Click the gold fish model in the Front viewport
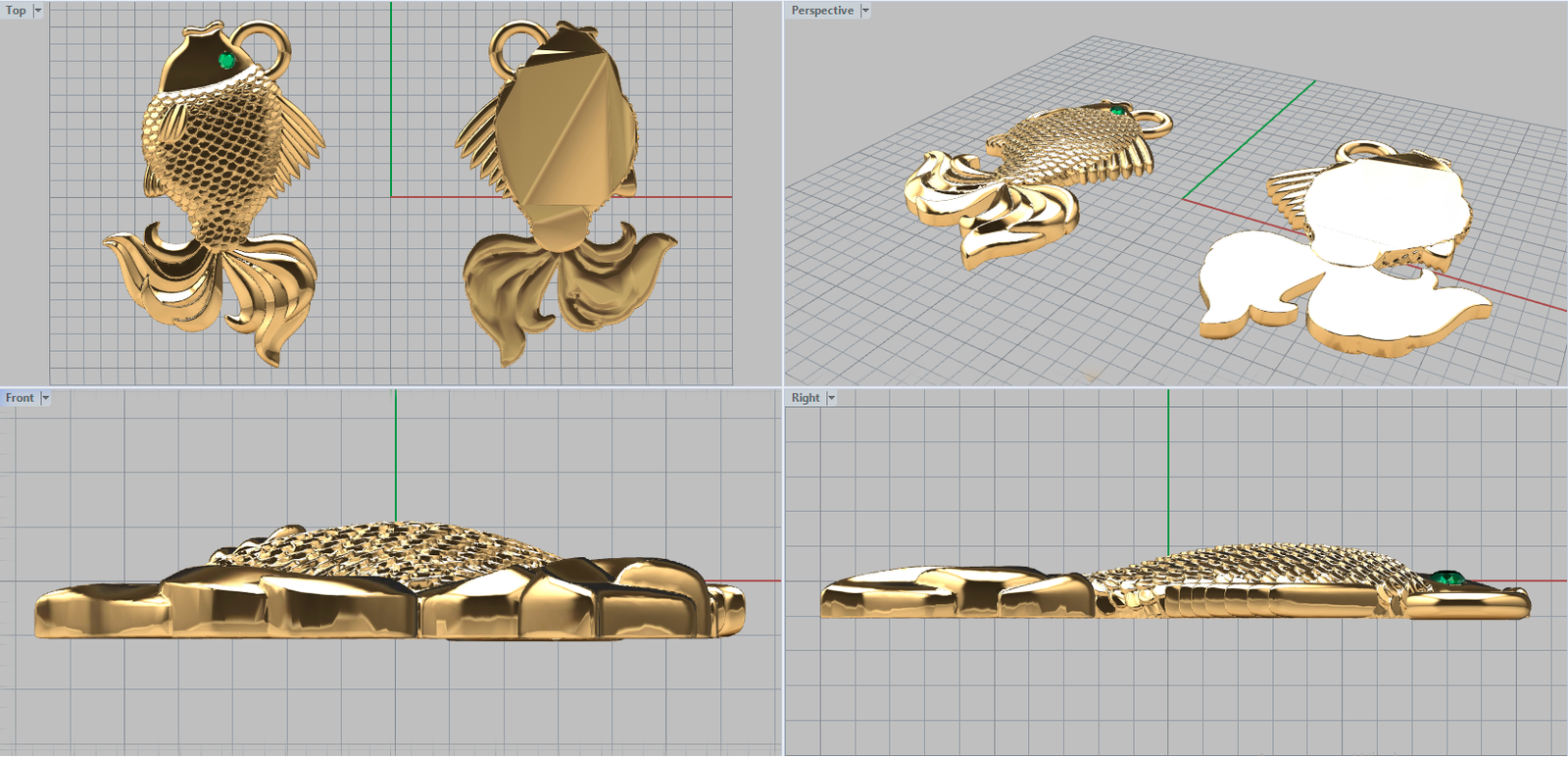 point(392,588)
